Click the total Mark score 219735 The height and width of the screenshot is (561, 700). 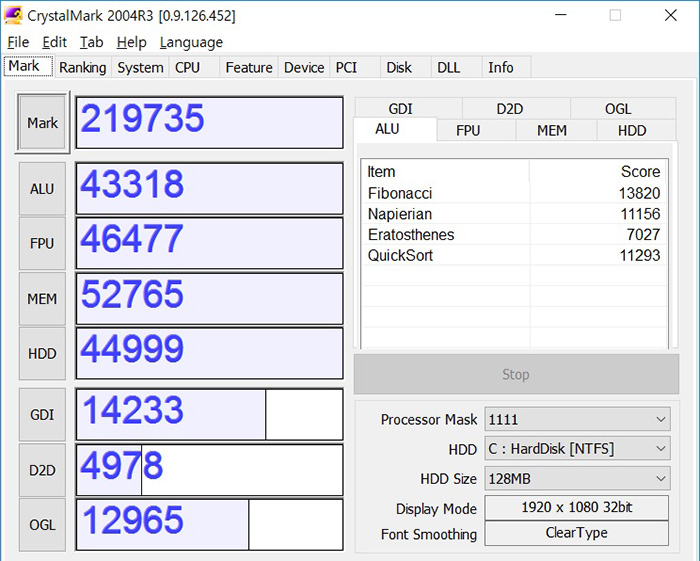(x=209, y=123)
